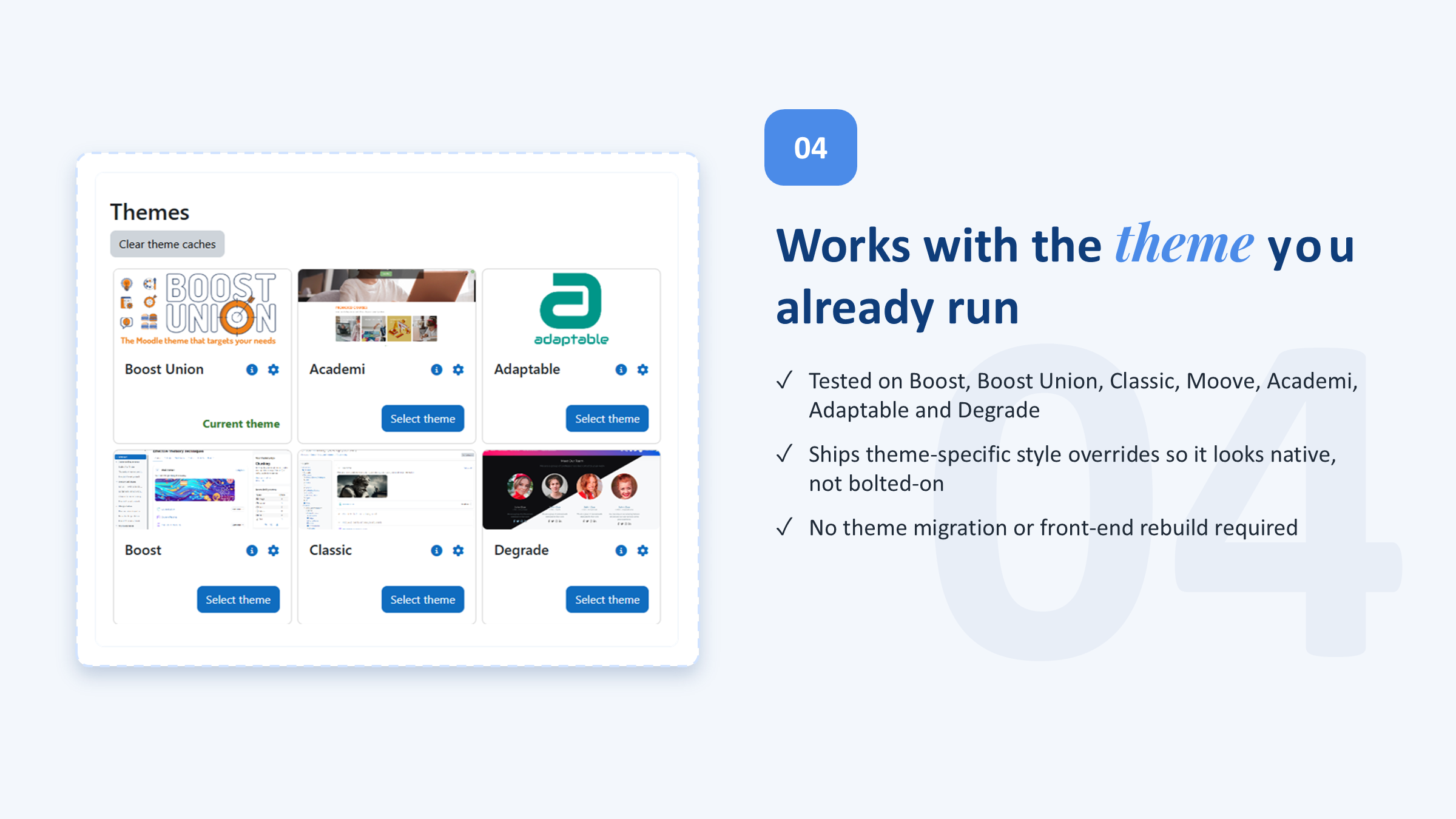The width and height of the screenshot is (1456, 819).
Task: Click Select theme under Classic
Action: coord(423,599)
